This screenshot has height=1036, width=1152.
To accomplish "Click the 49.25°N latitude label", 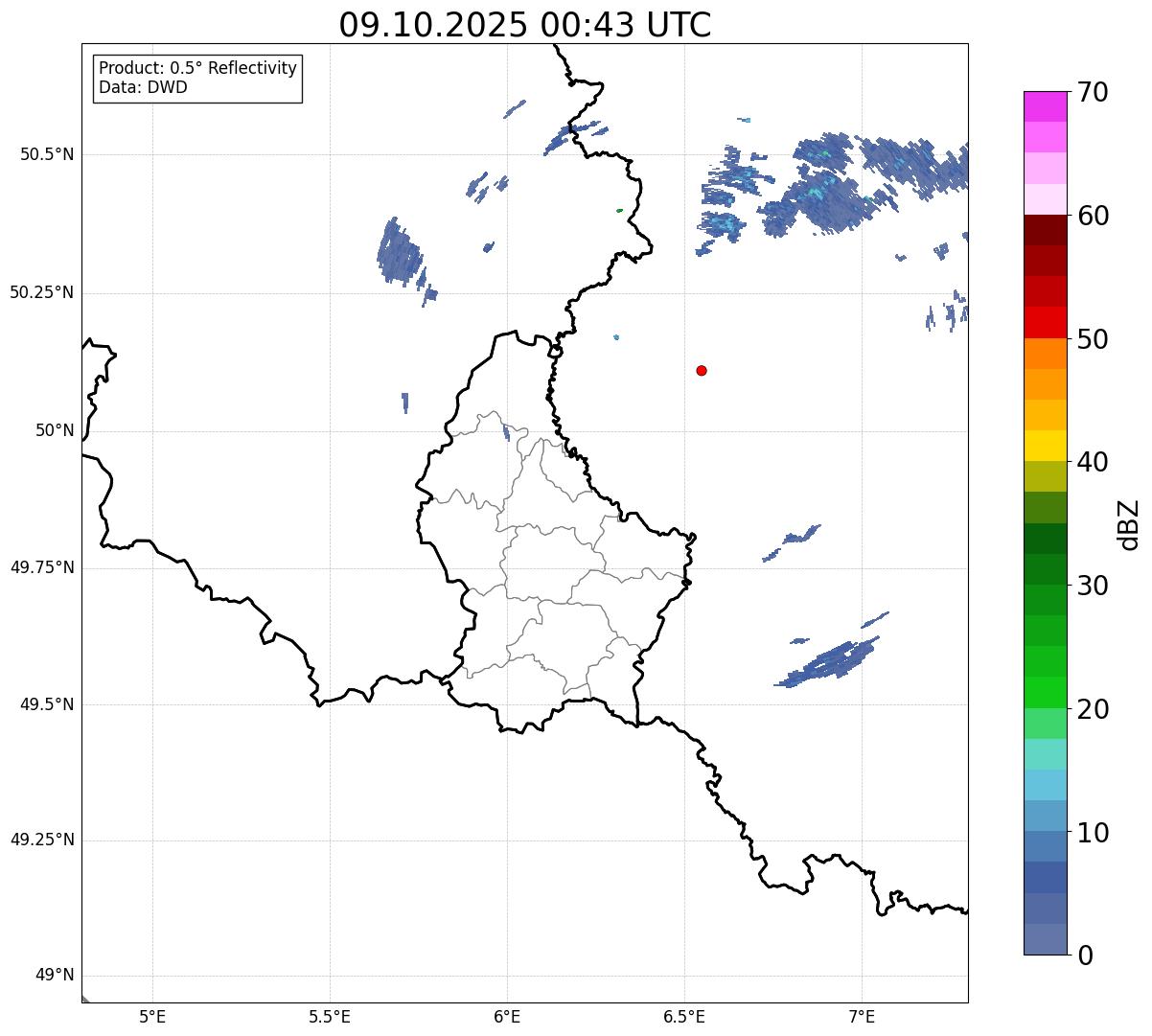I will coord(42,840).
